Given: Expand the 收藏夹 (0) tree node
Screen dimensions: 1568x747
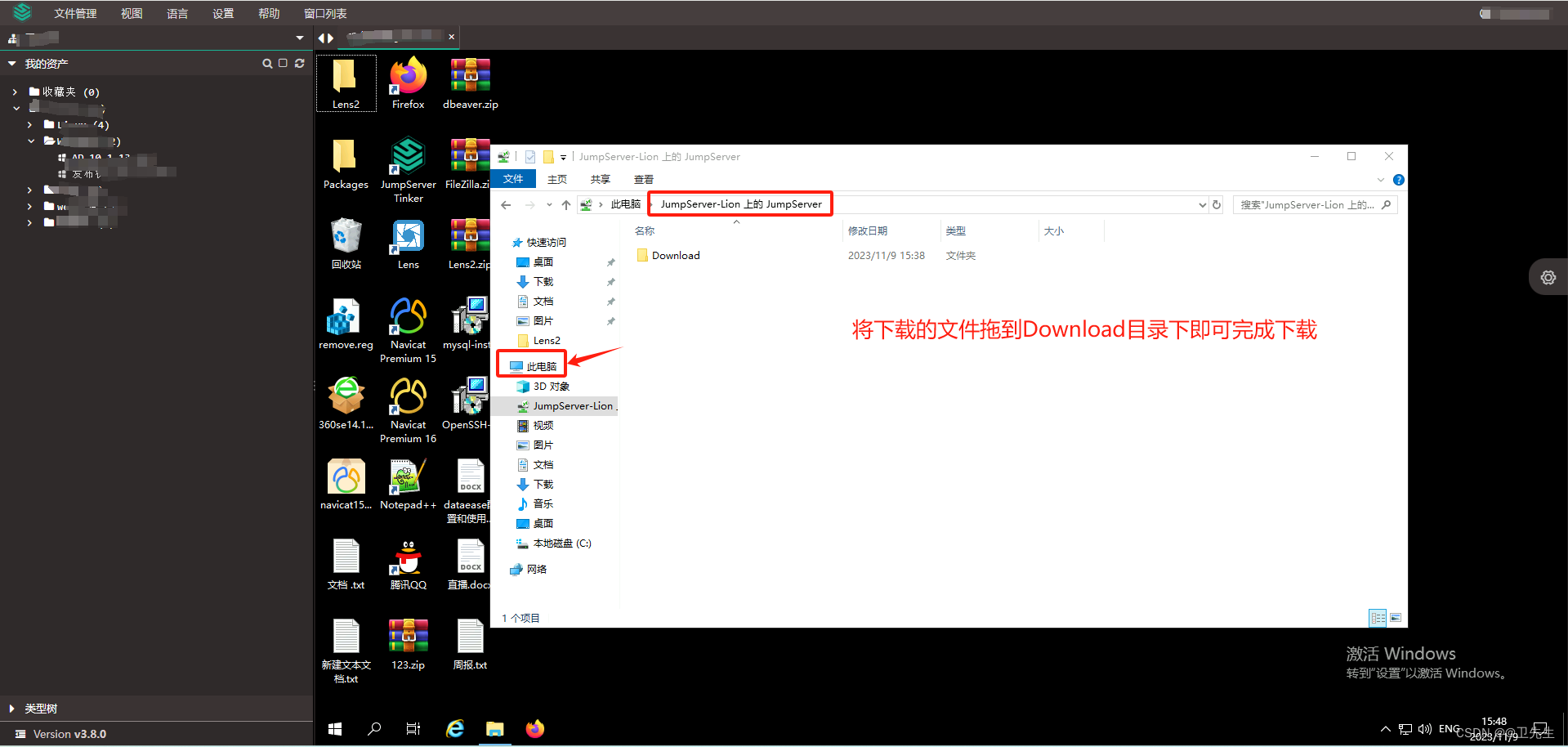Looking at the screenshot, I should tap(14, 91).
